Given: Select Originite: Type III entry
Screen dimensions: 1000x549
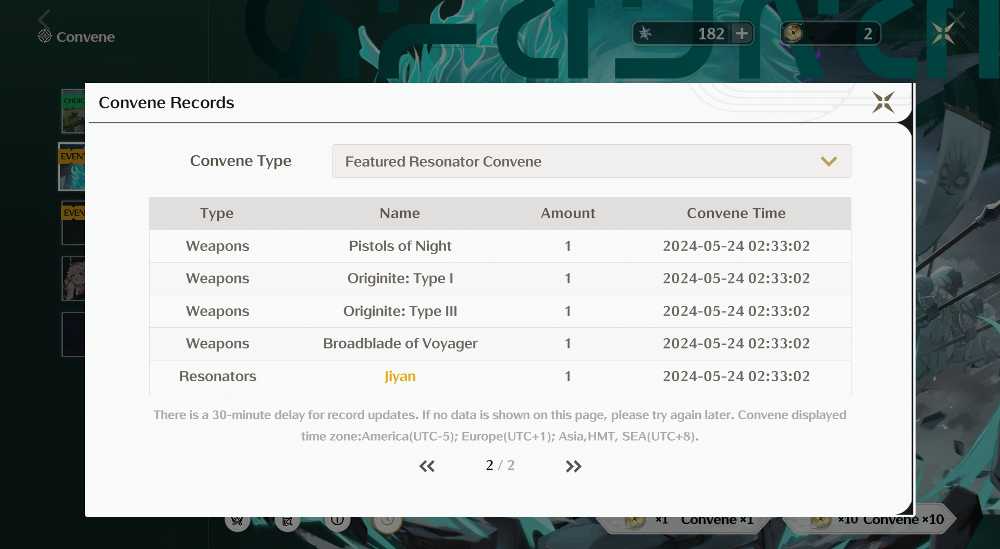Looking at the screenshot, I should point(400,311).
